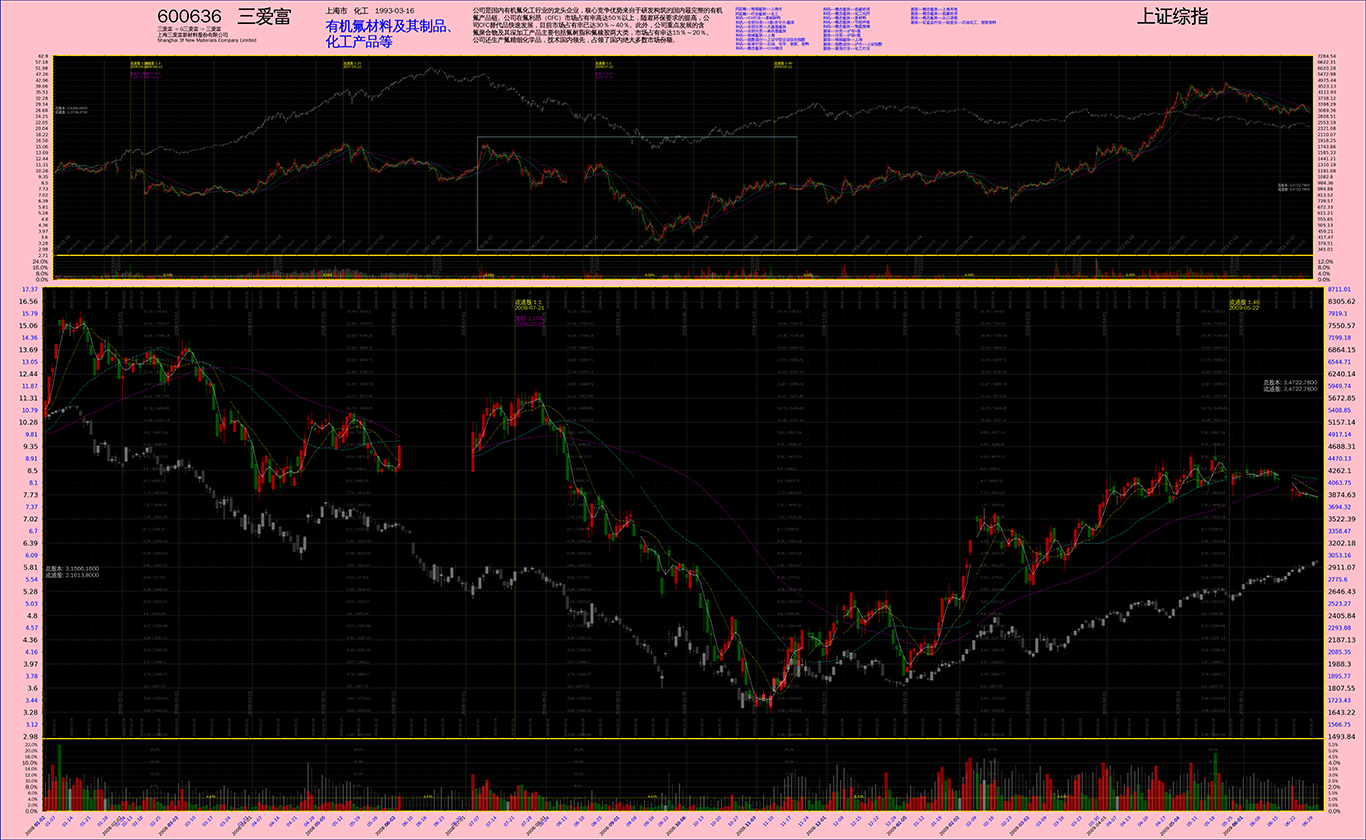Click 15.06 on lower chart left price axis
This screenshot has height=840, width=1366.
point(28,325)
